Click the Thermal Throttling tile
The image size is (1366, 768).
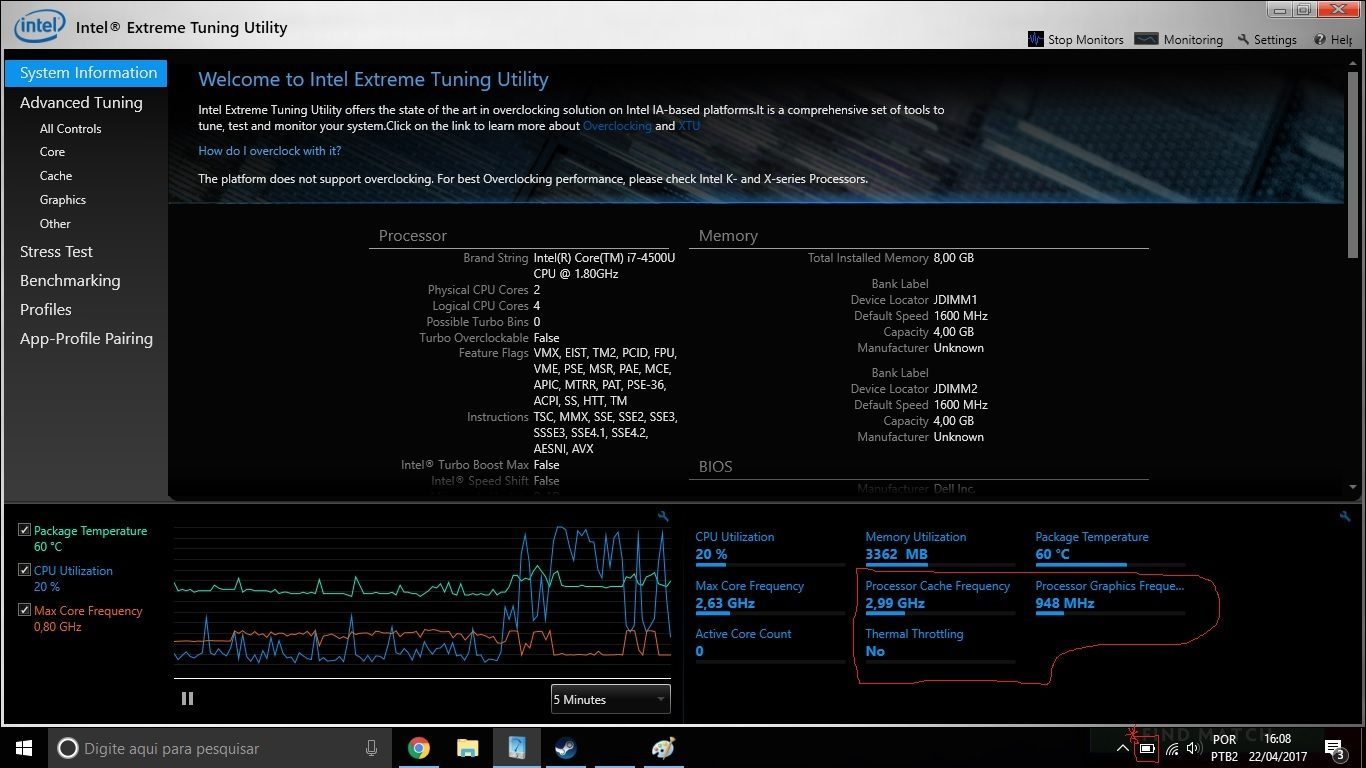point(940,644)
